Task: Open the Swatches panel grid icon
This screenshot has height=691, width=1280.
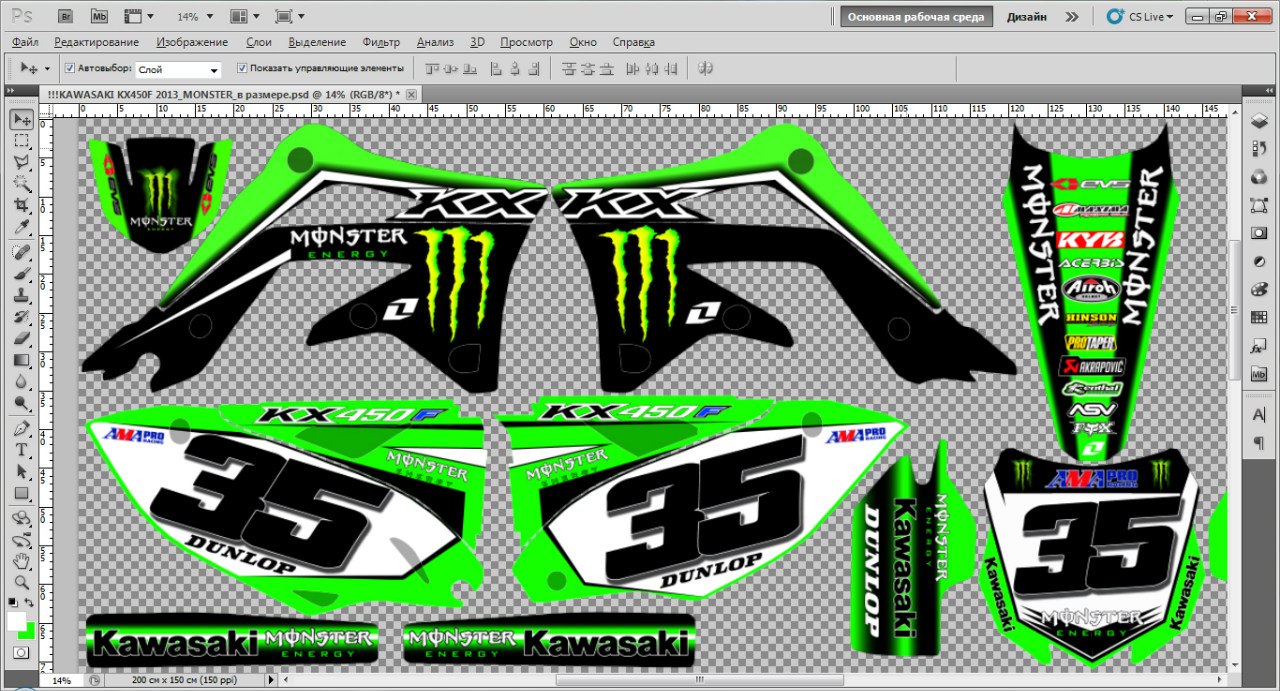Action: (1259, 317)
